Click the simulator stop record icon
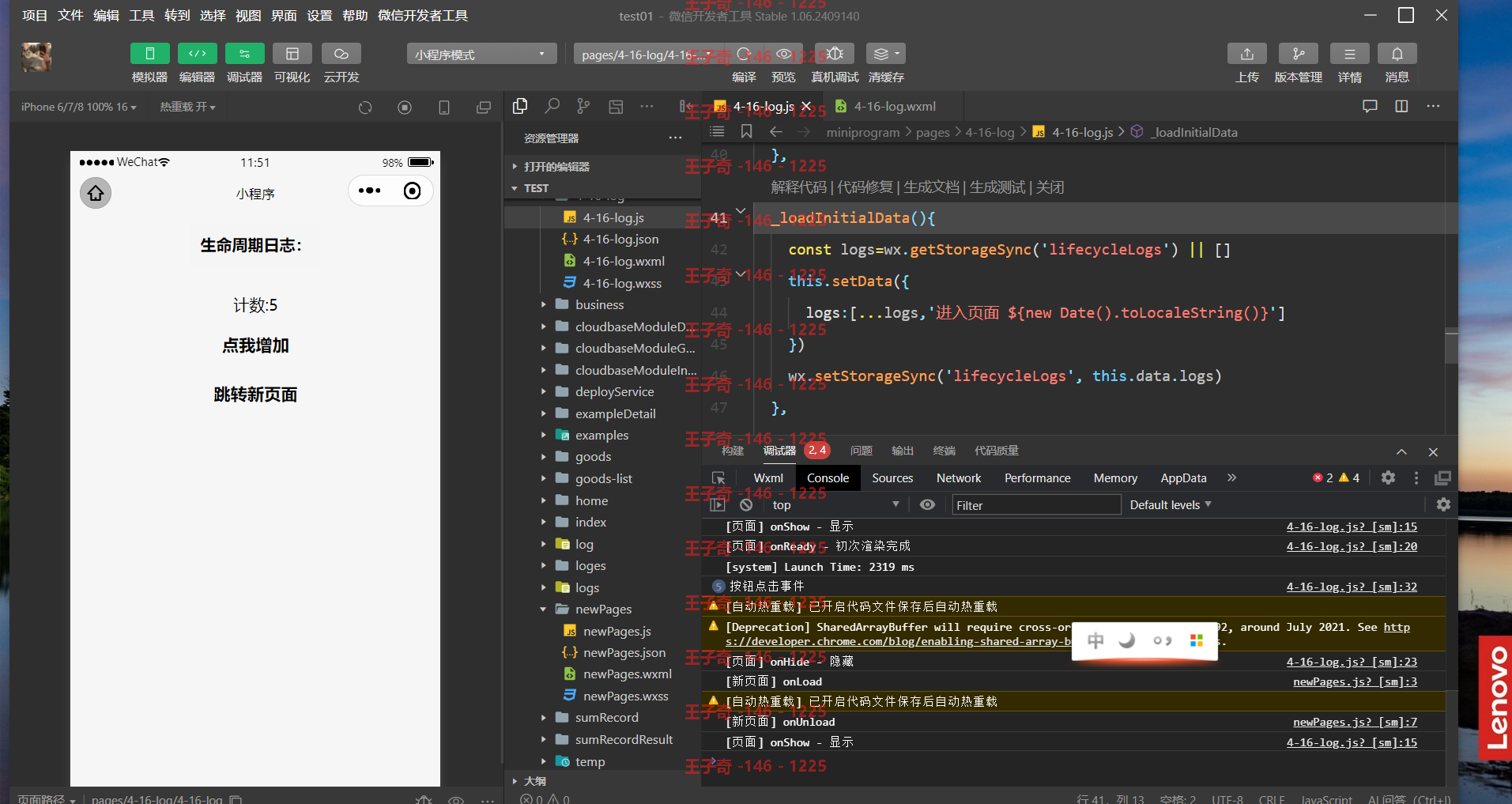Image resolution: width=1512 pixels, height=804 pixels. tap(405, 108)
